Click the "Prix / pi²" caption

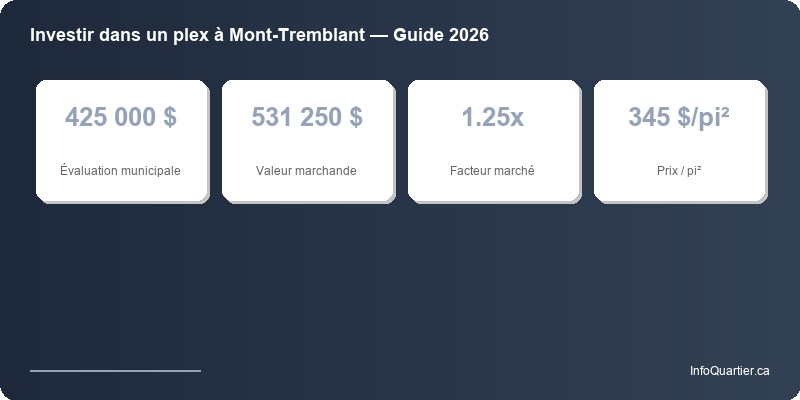pyautogui.click(x=678, y=171)
